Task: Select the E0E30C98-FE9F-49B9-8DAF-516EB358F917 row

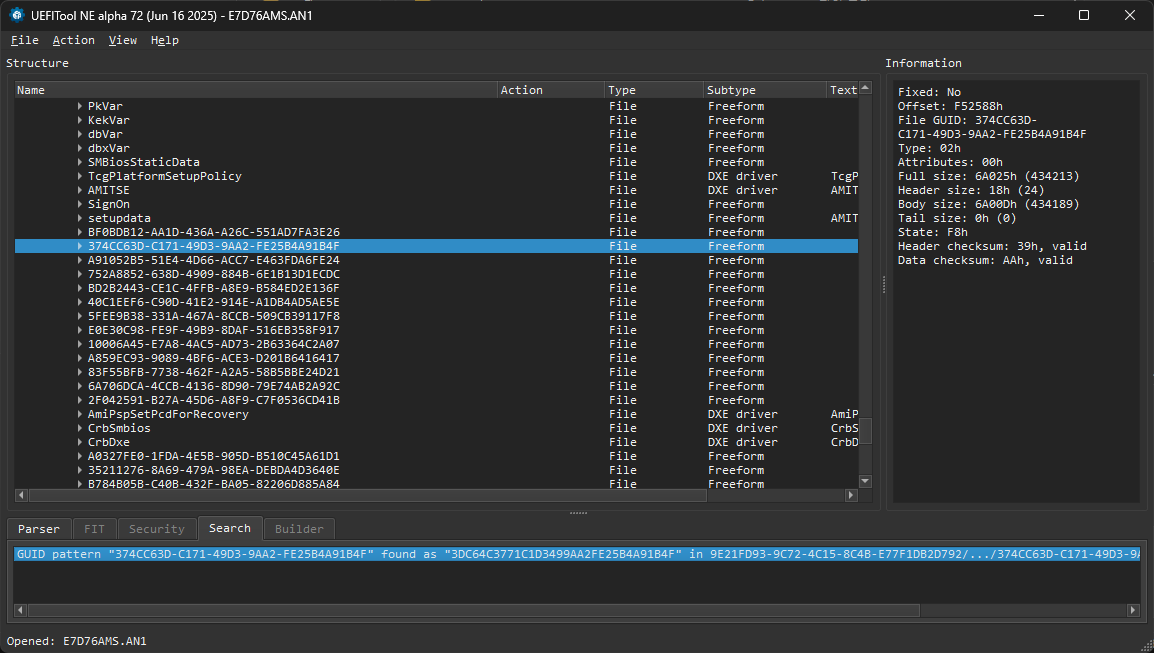Action: point(436,330)
